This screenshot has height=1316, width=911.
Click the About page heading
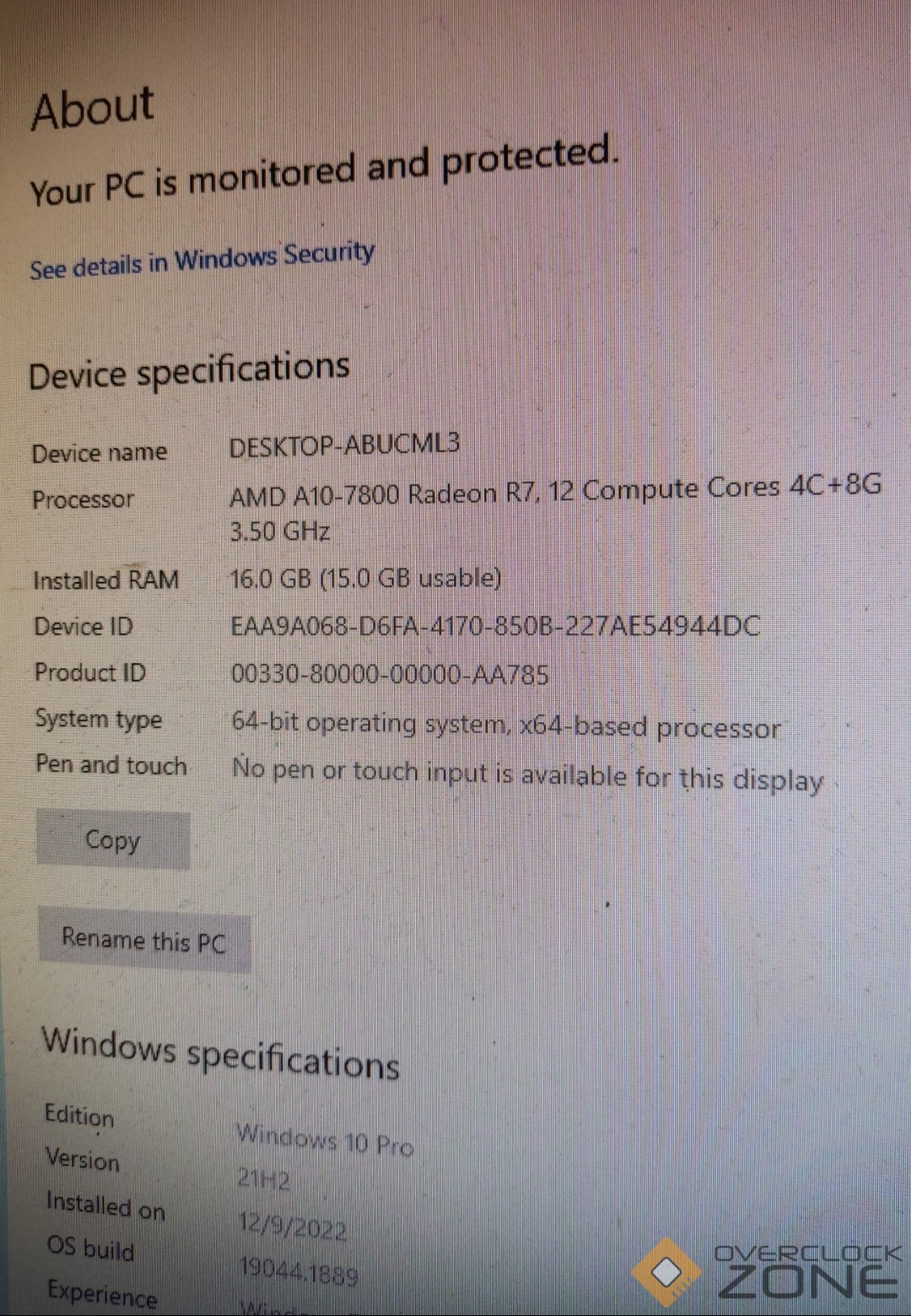tap(93, 108)
